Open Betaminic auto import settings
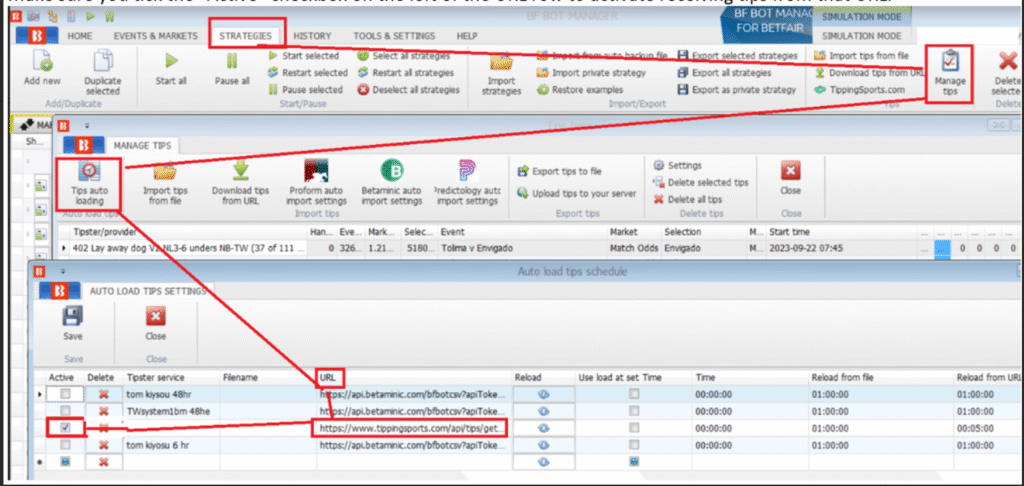The height and width of the screenshot is (486, 1024). click(x=392, y=184)
